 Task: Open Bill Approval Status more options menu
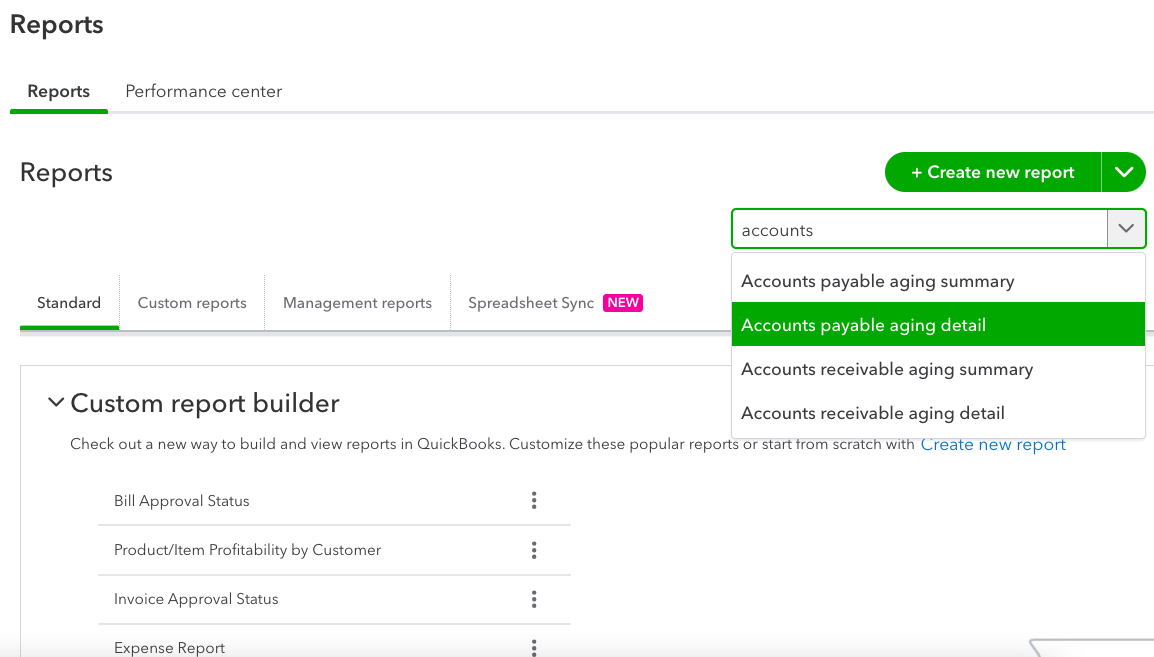[x=534, y=501]
